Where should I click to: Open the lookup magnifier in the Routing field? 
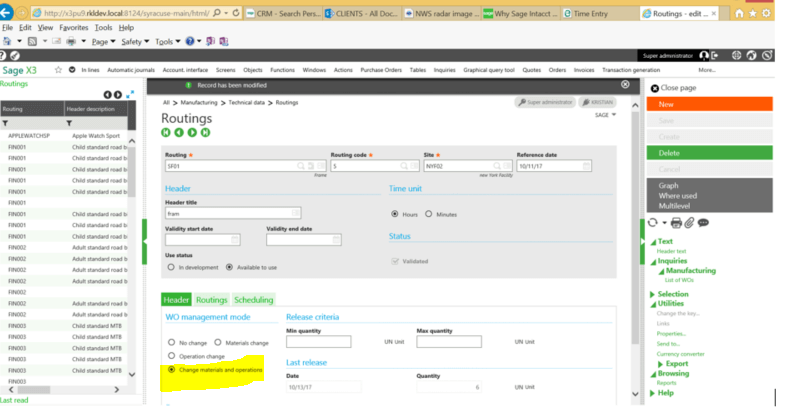point(298,167)
